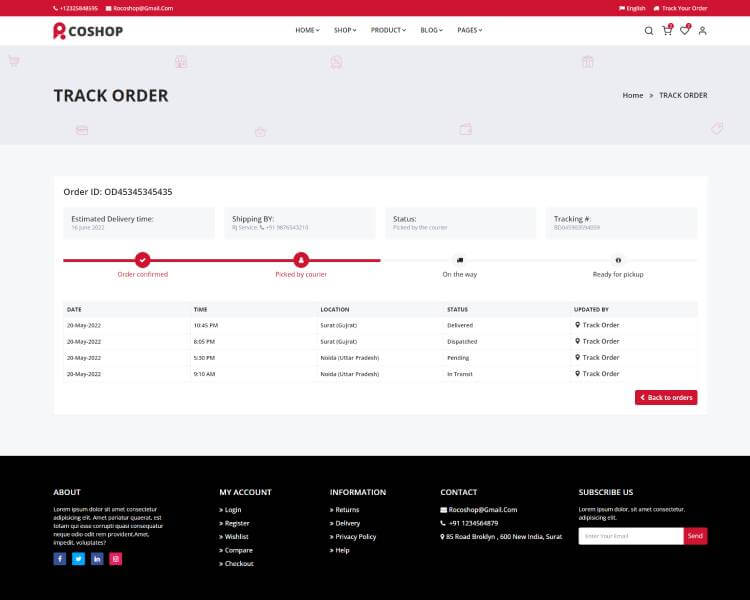Screen dimensions: 750x600
Task: Click the Send subscribe button
Action: (695, 536)
